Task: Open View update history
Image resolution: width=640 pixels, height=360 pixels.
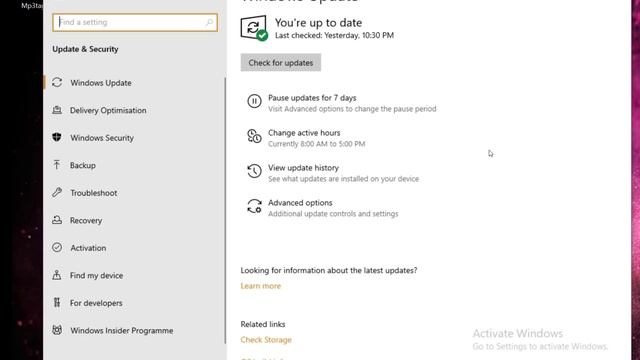Action: pos(303,168)
